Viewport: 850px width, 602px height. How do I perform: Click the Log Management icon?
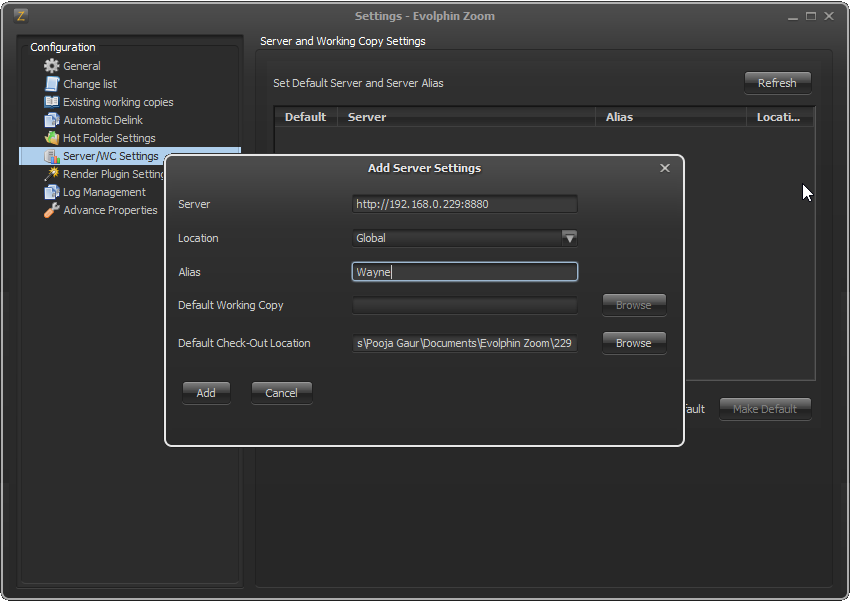point(51,192)
